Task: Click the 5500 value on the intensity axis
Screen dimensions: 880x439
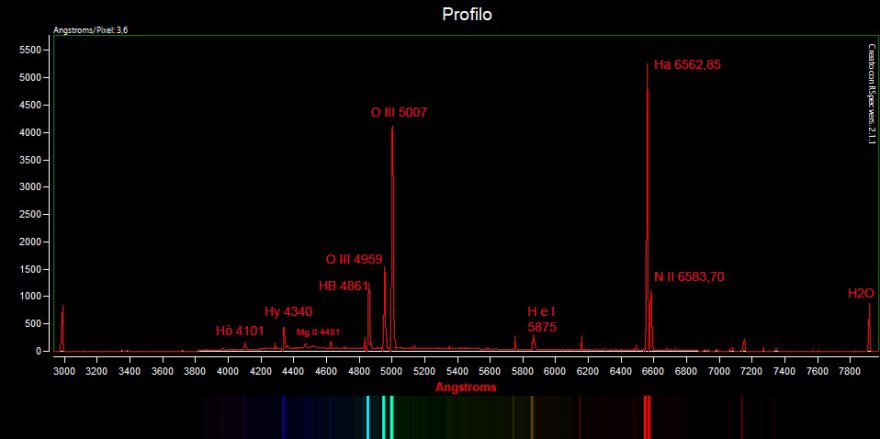Action: click(x=29, y=49)
